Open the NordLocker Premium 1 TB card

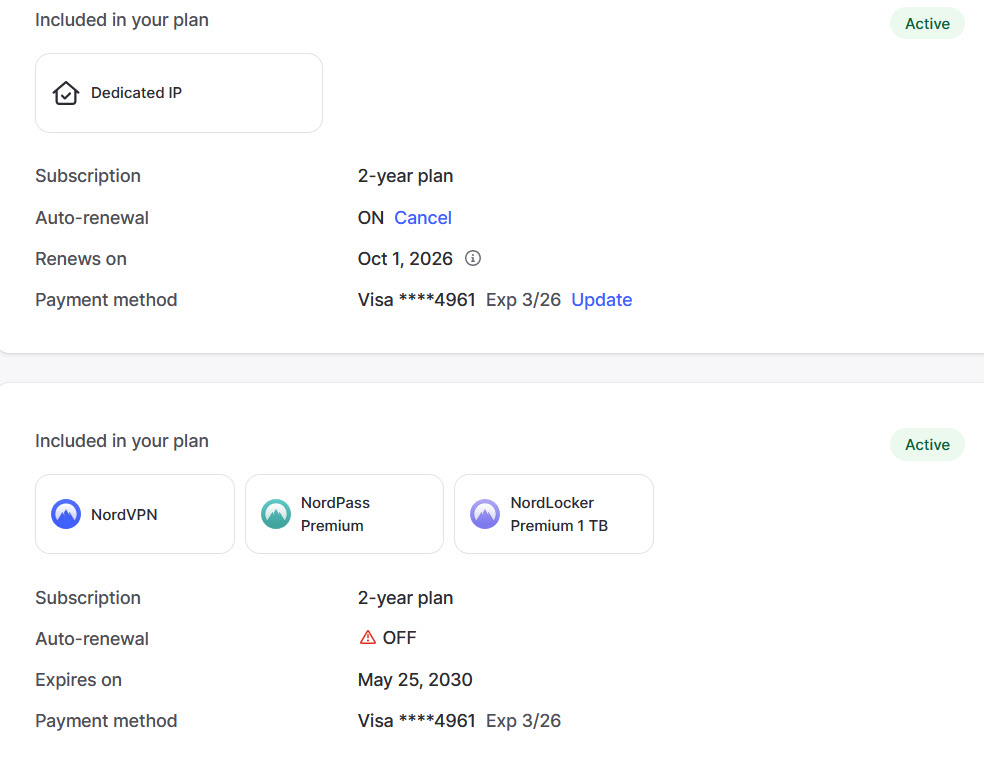[554, 514]
